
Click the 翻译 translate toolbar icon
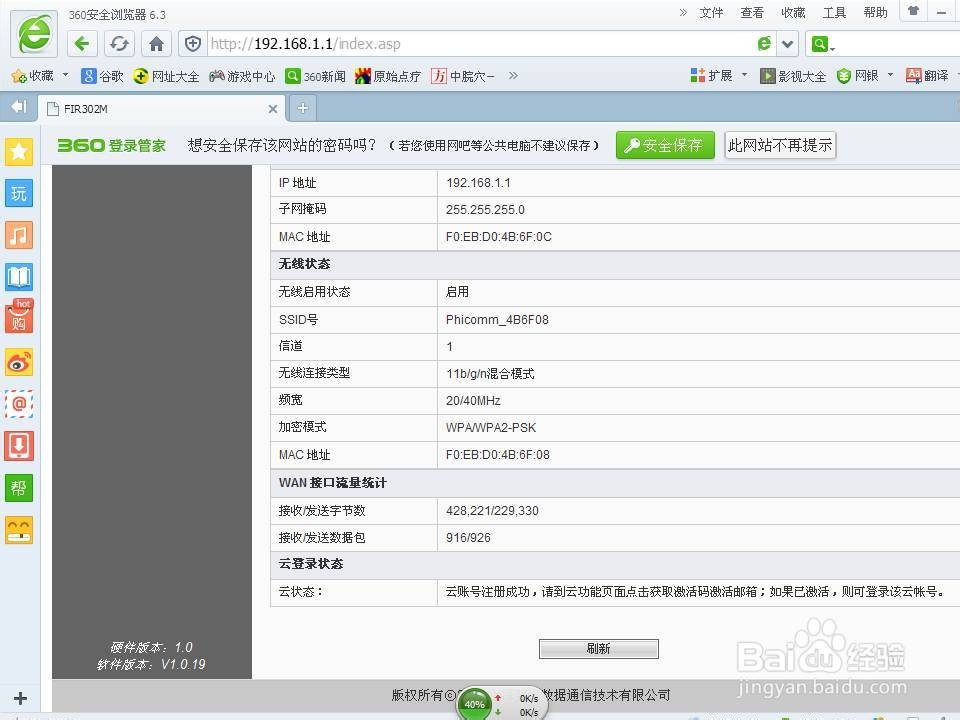[x=928, y=75]
